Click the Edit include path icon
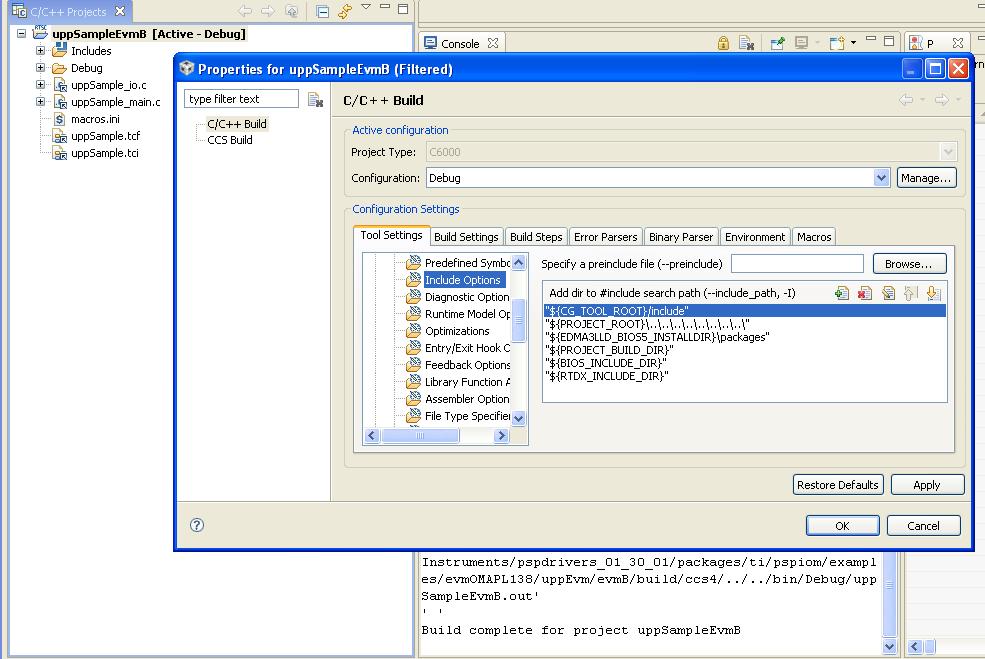The width and height of the screenshot is (985, 659). [x=888, y=293]
